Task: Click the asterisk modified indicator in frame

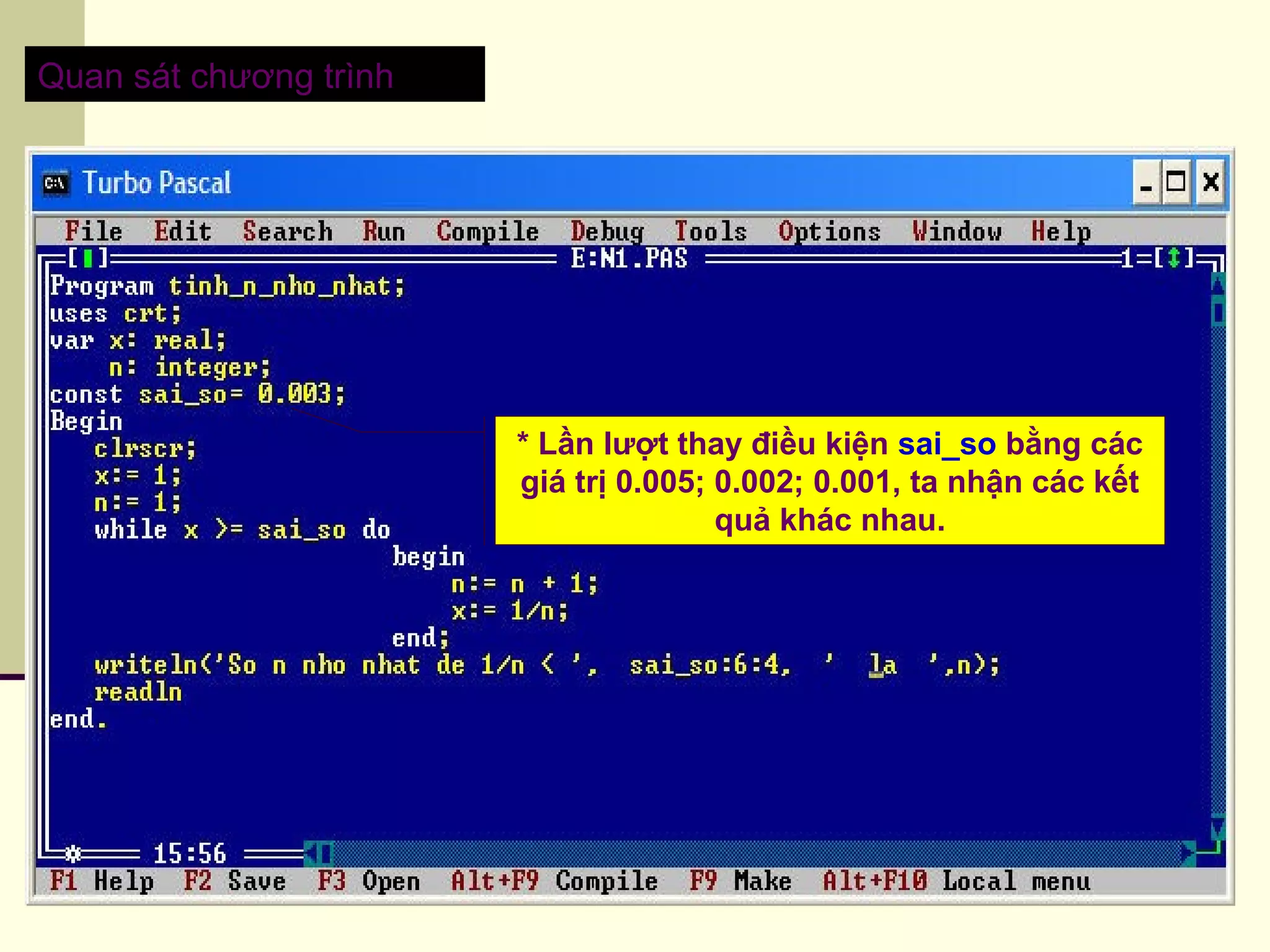Action: [x=73, y=854]
